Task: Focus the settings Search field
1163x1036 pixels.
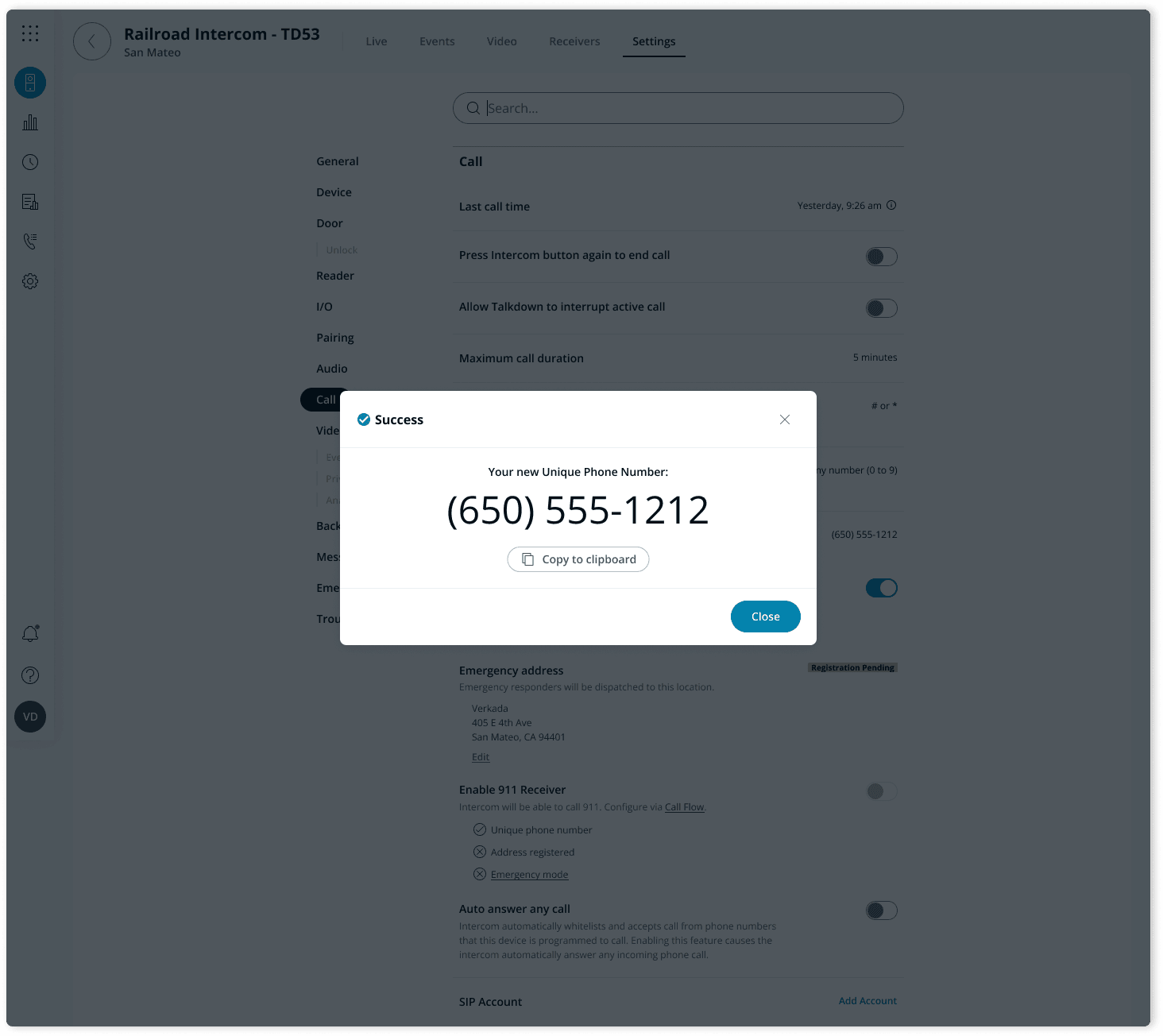Action: tap(678, 108)
